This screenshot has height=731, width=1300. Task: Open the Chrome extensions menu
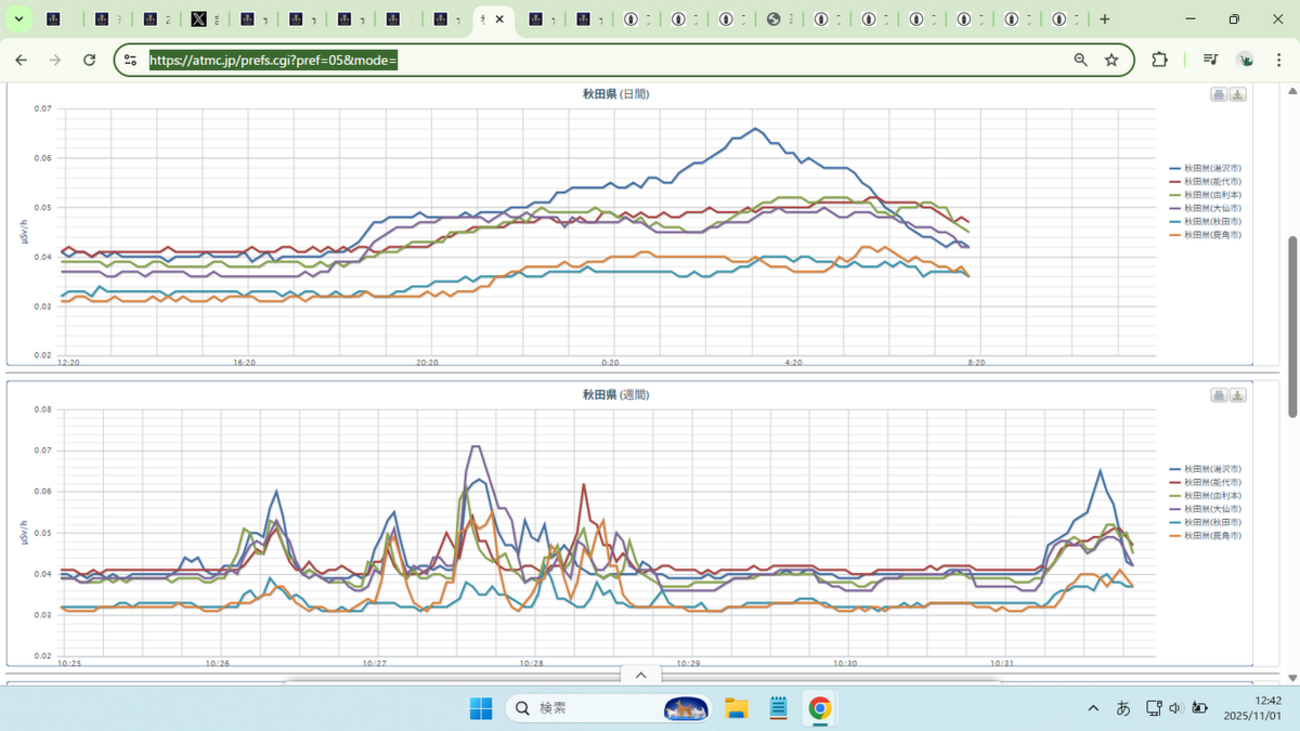tap(1159, 60)
